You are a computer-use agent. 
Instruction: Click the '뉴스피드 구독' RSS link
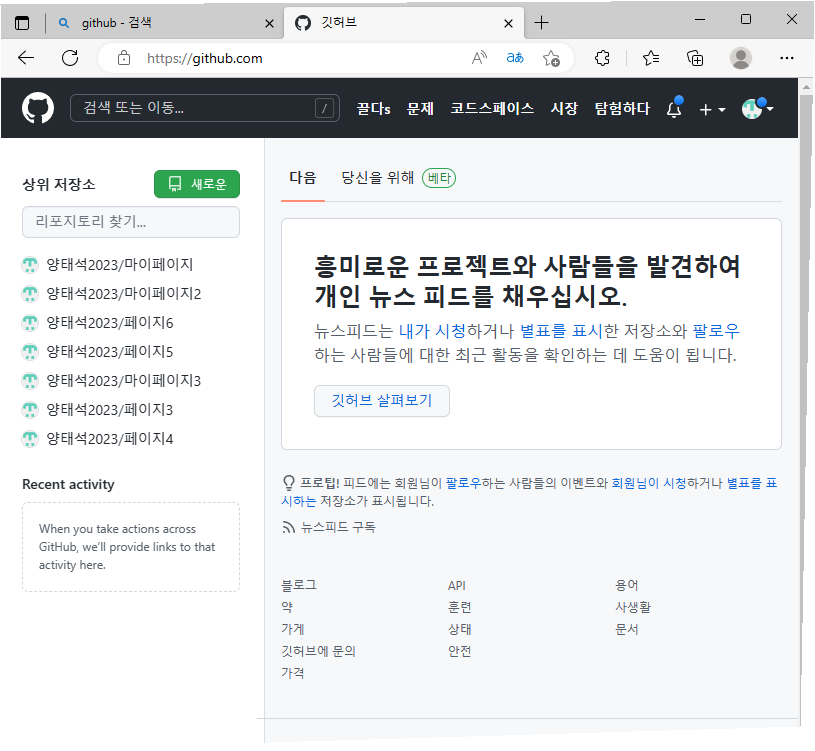[x=328, y=528]
